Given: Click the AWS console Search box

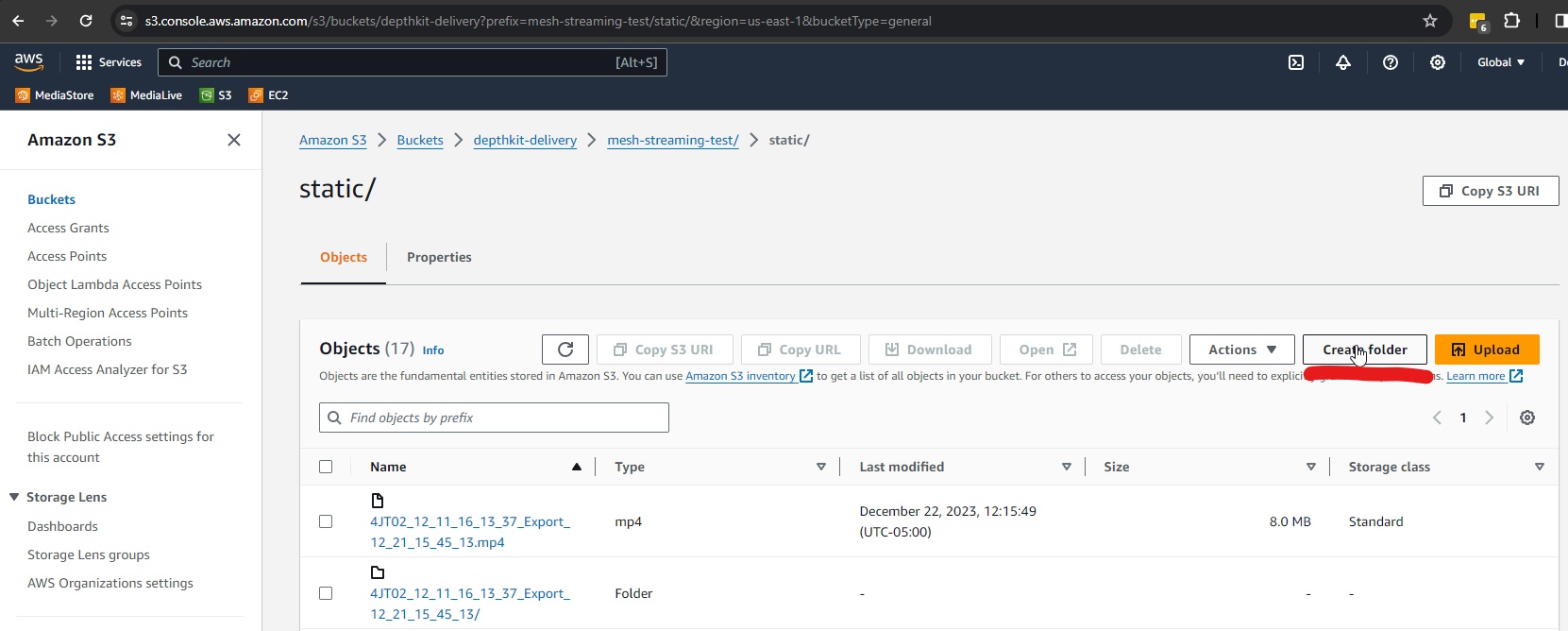Looking at the screenshot, I should (413, 62).
